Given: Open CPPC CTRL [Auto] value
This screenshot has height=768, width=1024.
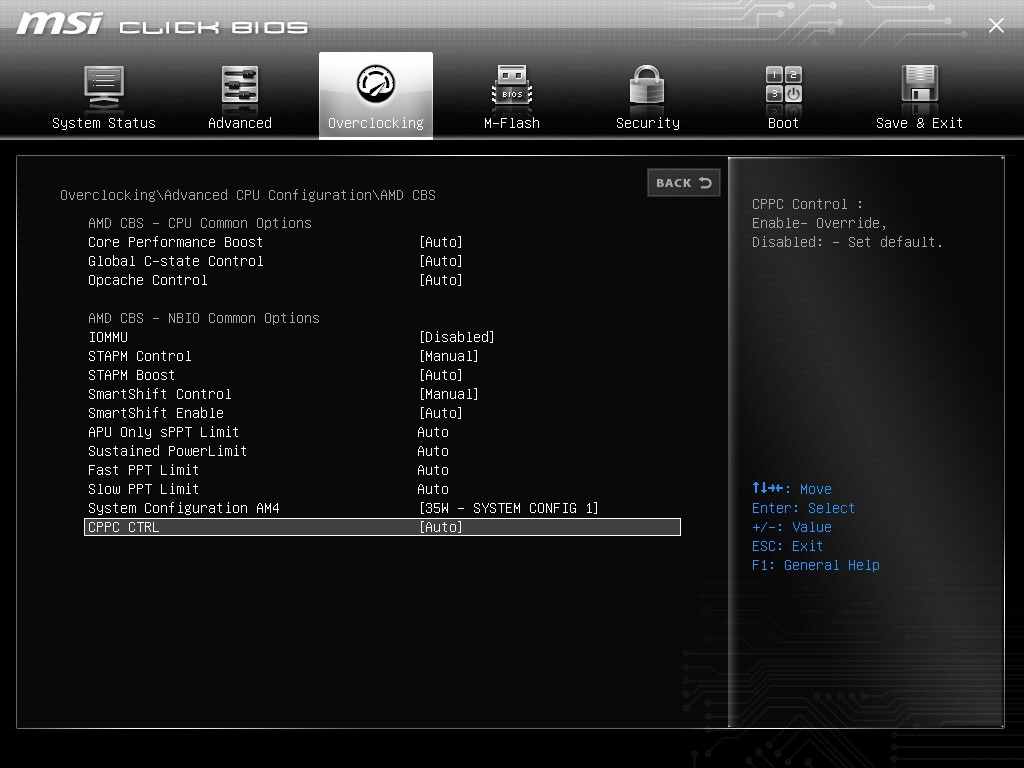Looking at the screenshot, I should pyautogui.click(x=441, y=527).
